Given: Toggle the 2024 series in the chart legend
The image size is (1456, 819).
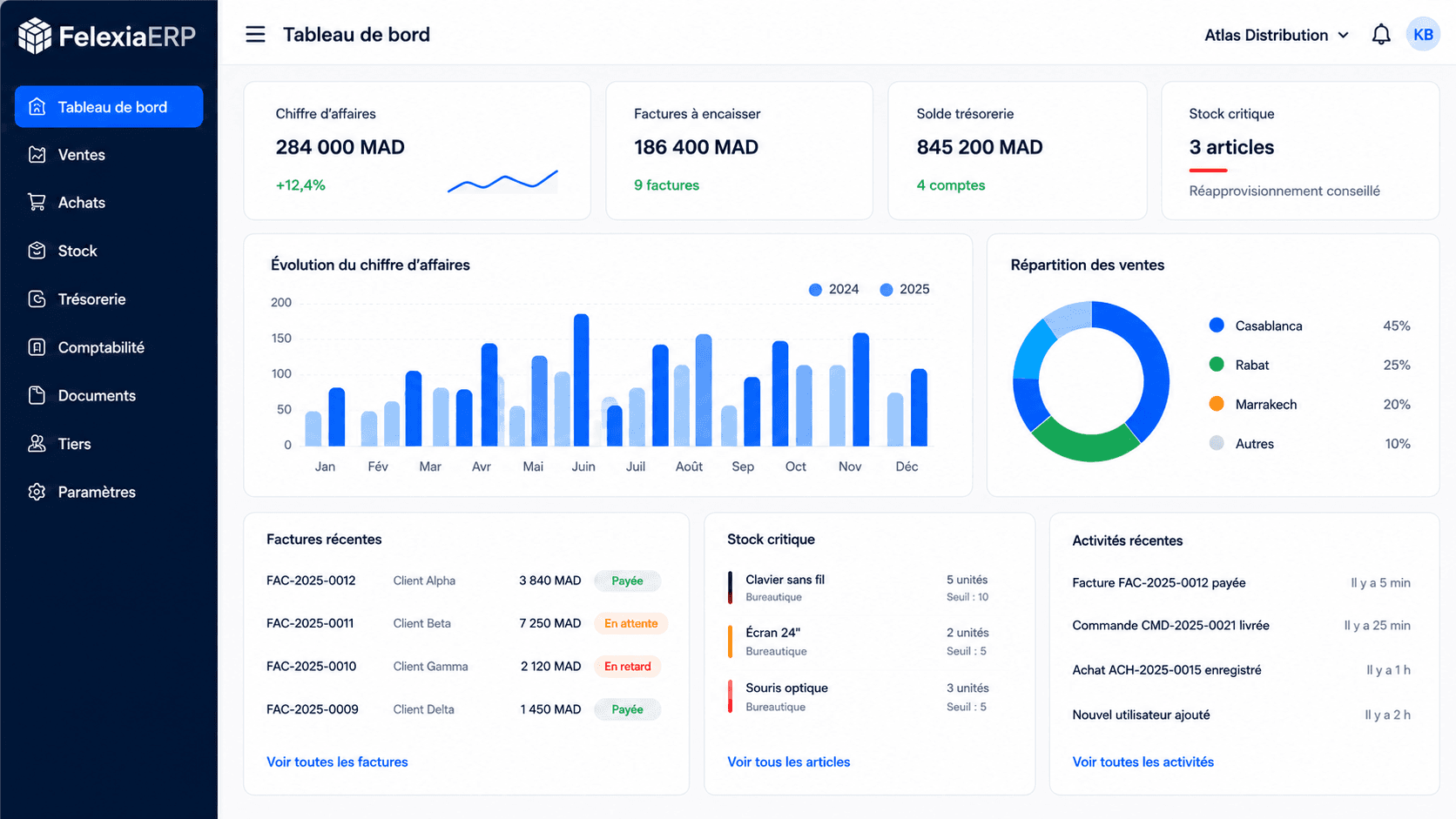Looking at the screenshot, I should click(833, 289).
